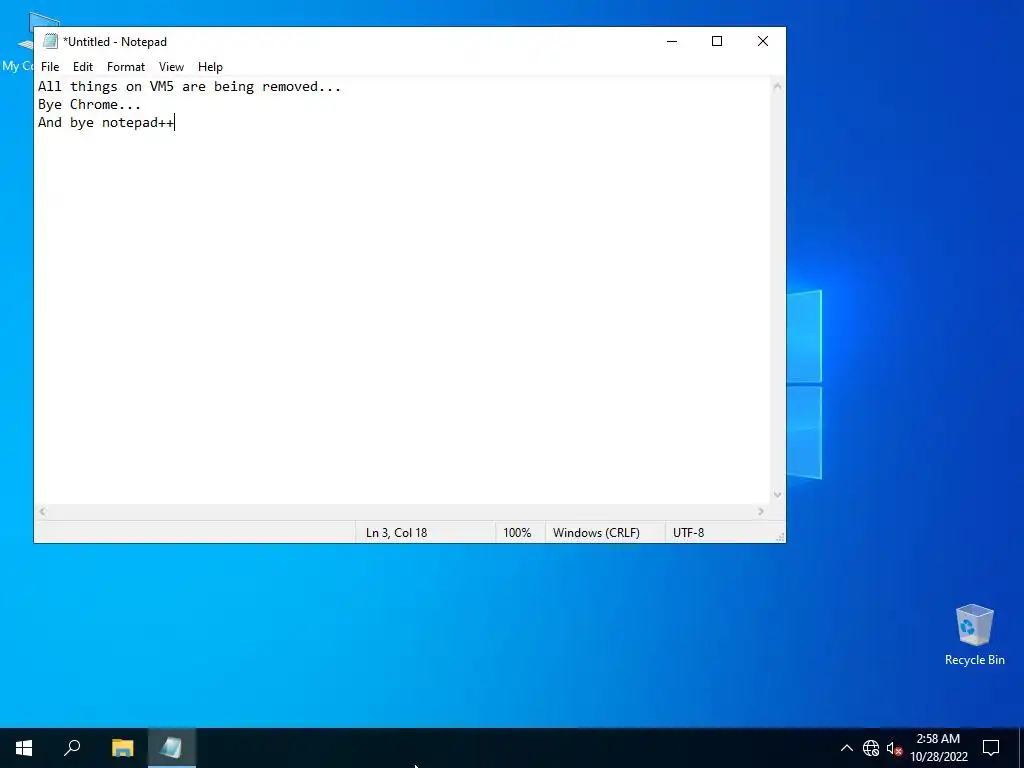Screen dimensions: 1024x768
Task: Open the network globe tray icon
Action: 871,748
